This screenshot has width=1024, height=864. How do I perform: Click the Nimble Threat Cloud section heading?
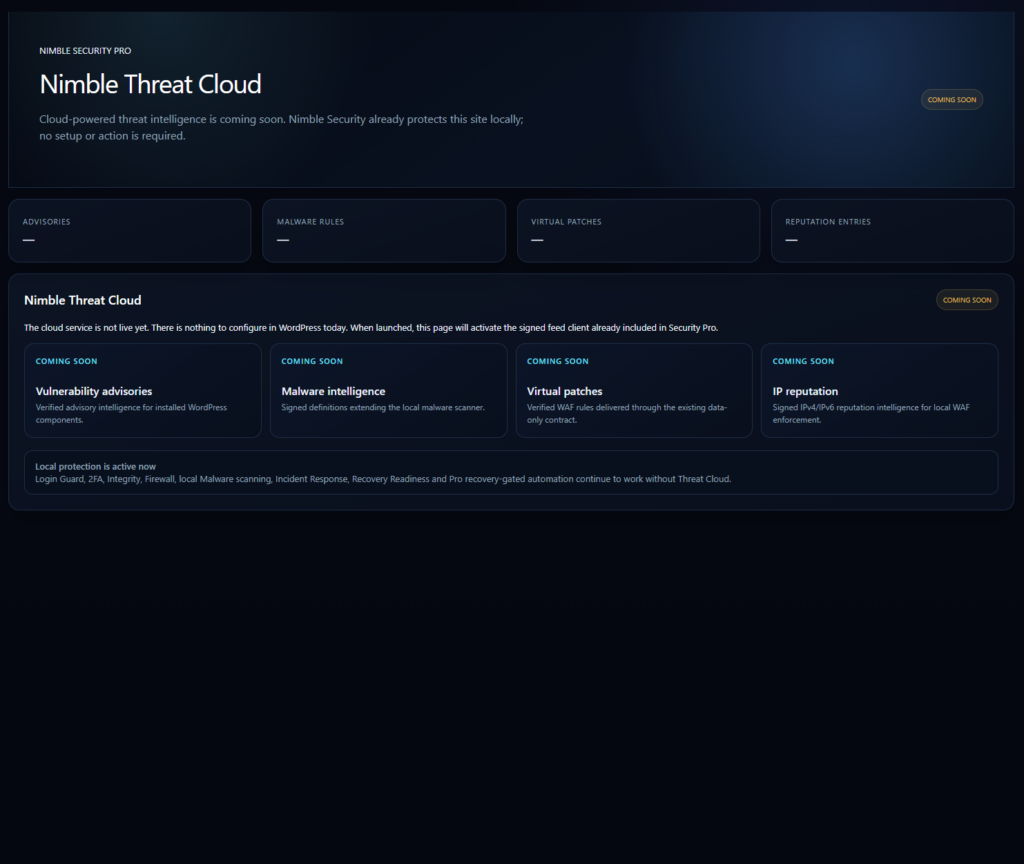point(82,300)
